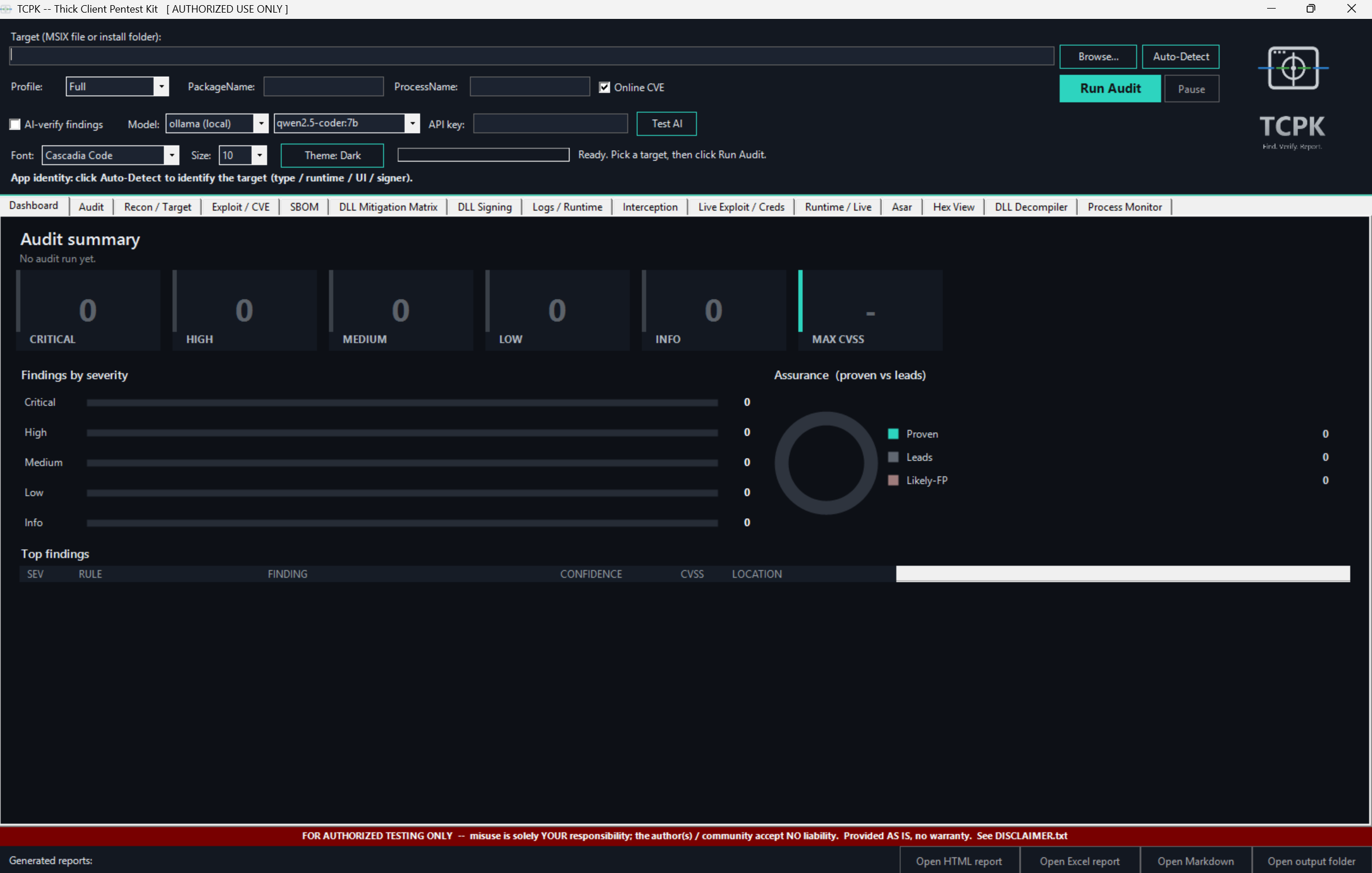Click the Pause button

(1191, 89)
